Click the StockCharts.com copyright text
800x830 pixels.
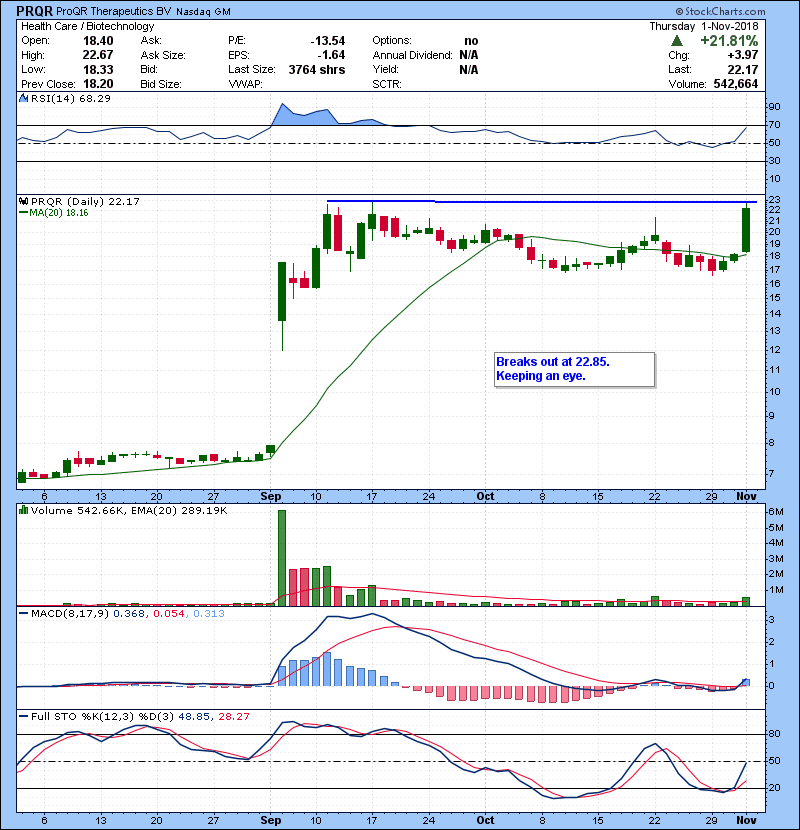(x=720, y=11)
